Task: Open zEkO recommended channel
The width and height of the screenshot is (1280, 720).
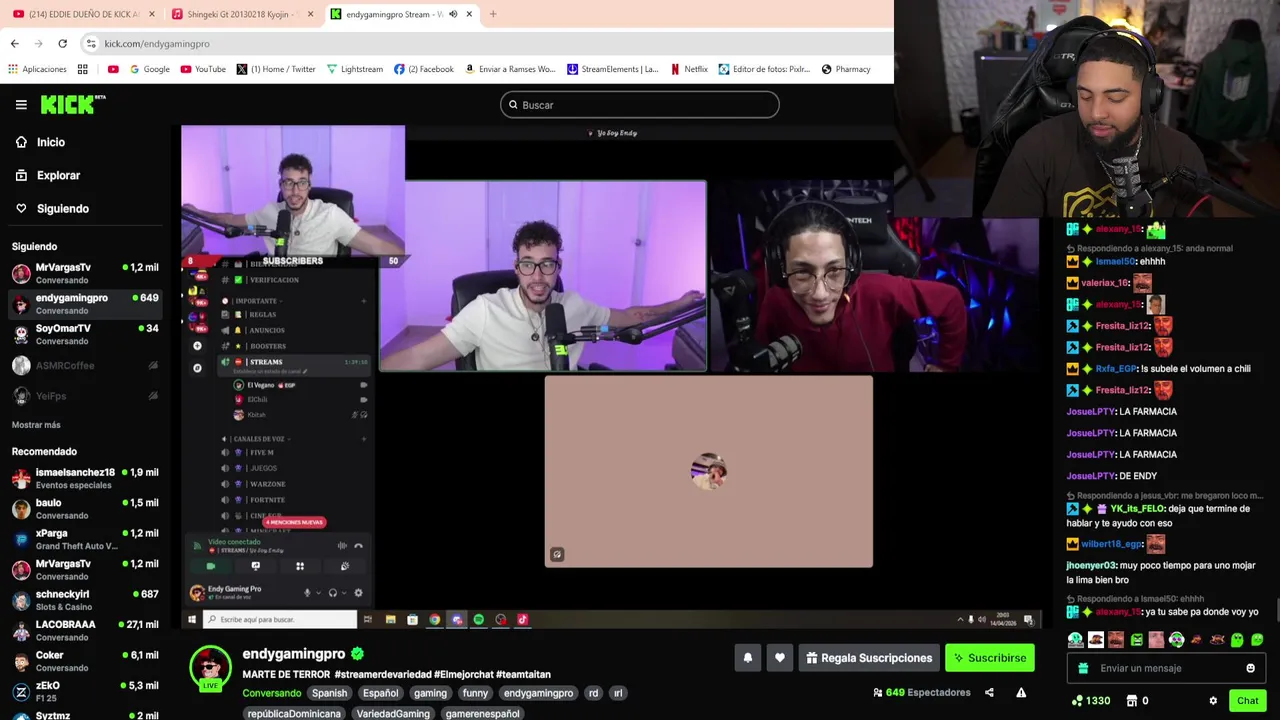Action: tap(85, 691)
